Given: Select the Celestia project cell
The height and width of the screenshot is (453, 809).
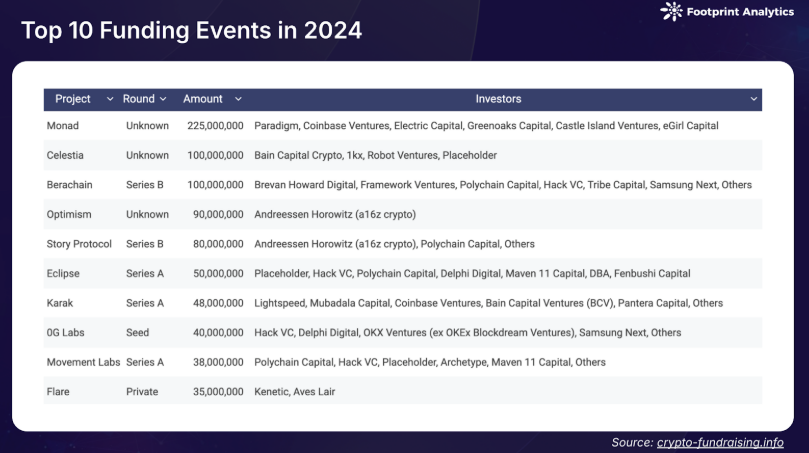Looking at the screenshot, I should point(65,155).
